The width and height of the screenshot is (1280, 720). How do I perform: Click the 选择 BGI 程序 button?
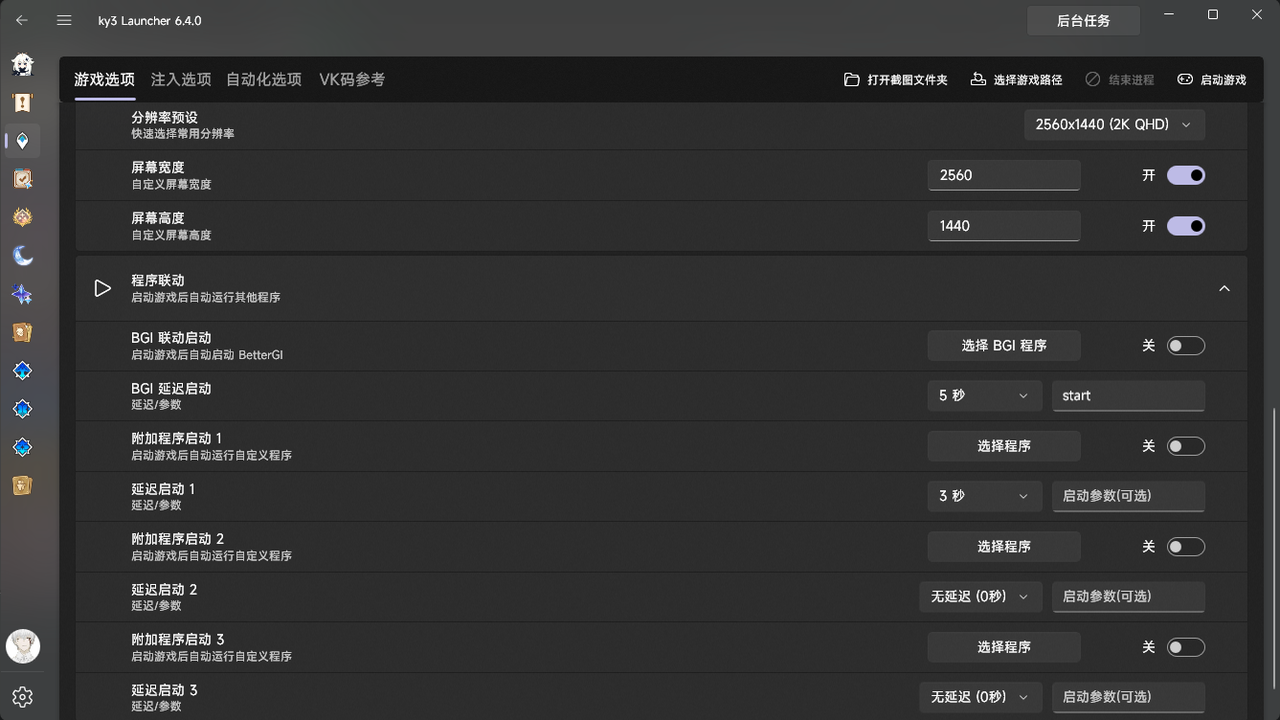[x=1004, y=346]
